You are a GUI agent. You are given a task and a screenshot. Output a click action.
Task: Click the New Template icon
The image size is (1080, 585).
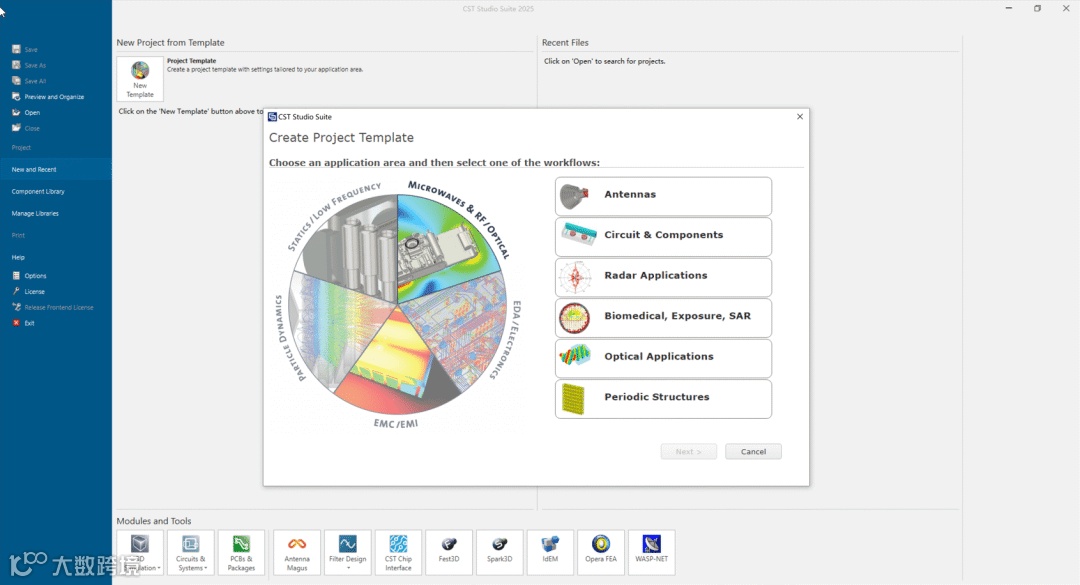click(140, 79)
